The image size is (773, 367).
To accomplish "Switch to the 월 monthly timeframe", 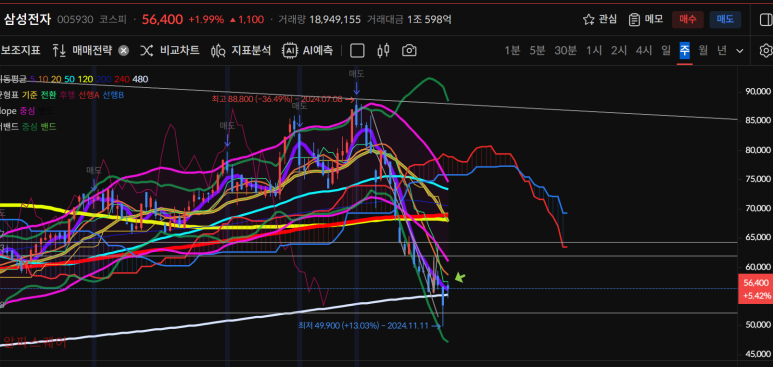I will [x=703, y=50].
